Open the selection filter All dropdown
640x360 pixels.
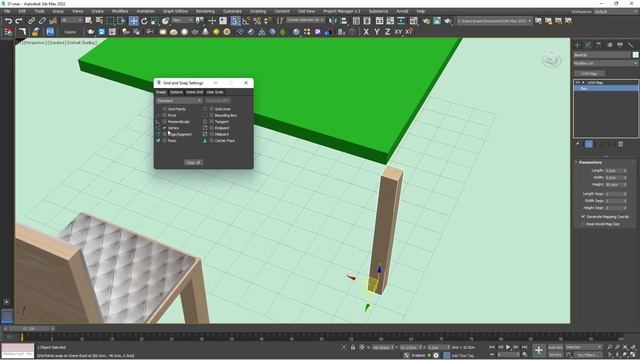pyautogui.click(x=71, y=20)
